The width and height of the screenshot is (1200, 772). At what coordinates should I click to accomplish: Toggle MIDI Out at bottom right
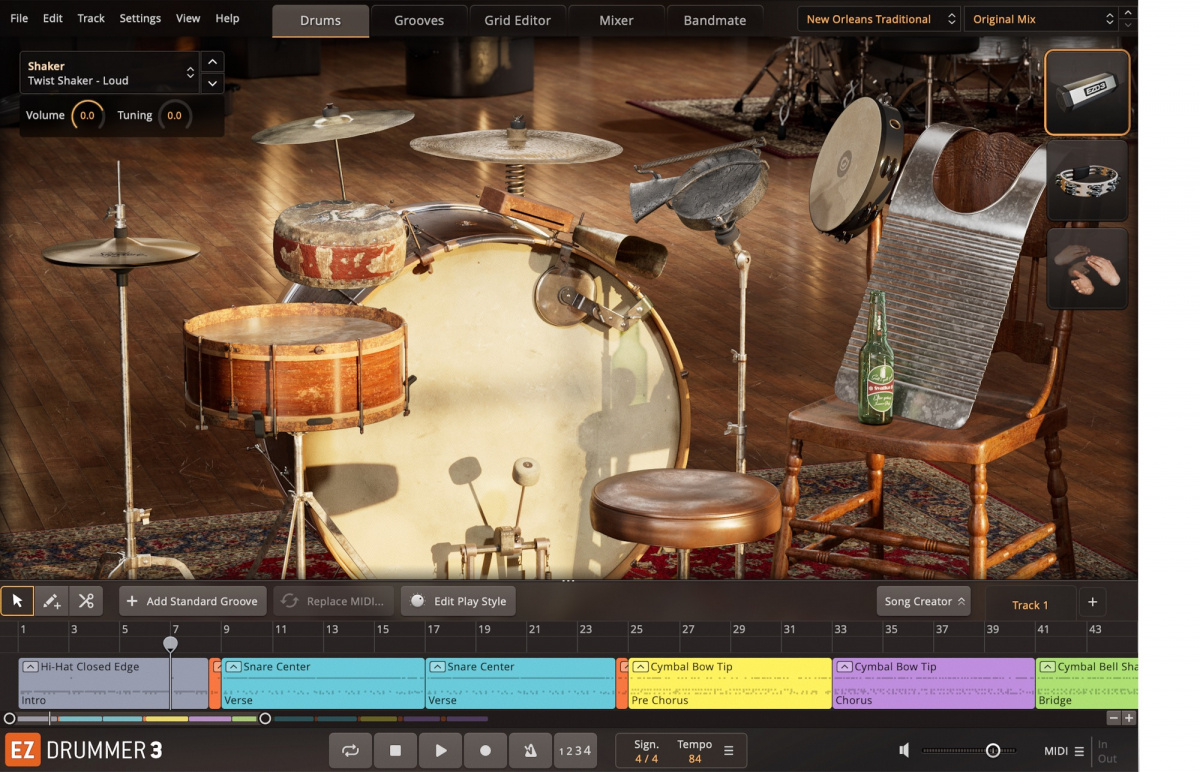pyautogui.click(x=1108, y=757)
